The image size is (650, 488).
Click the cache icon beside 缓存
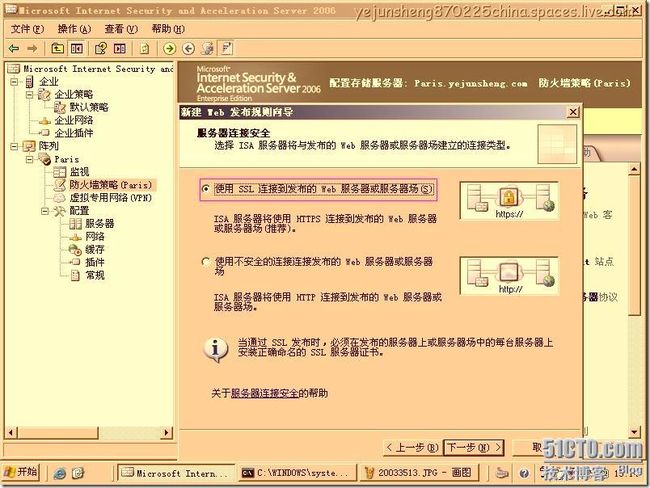click(x=75, y=250)
